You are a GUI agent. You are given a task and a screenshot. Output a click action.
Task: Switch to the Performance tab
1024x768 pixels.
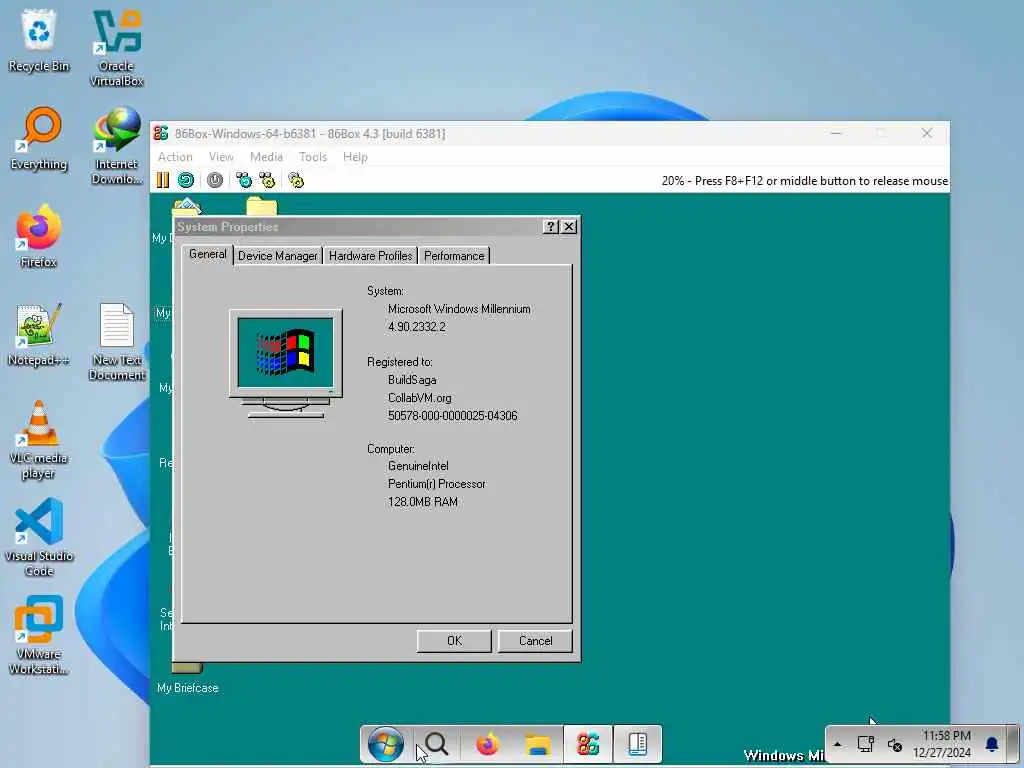[454, 256]
